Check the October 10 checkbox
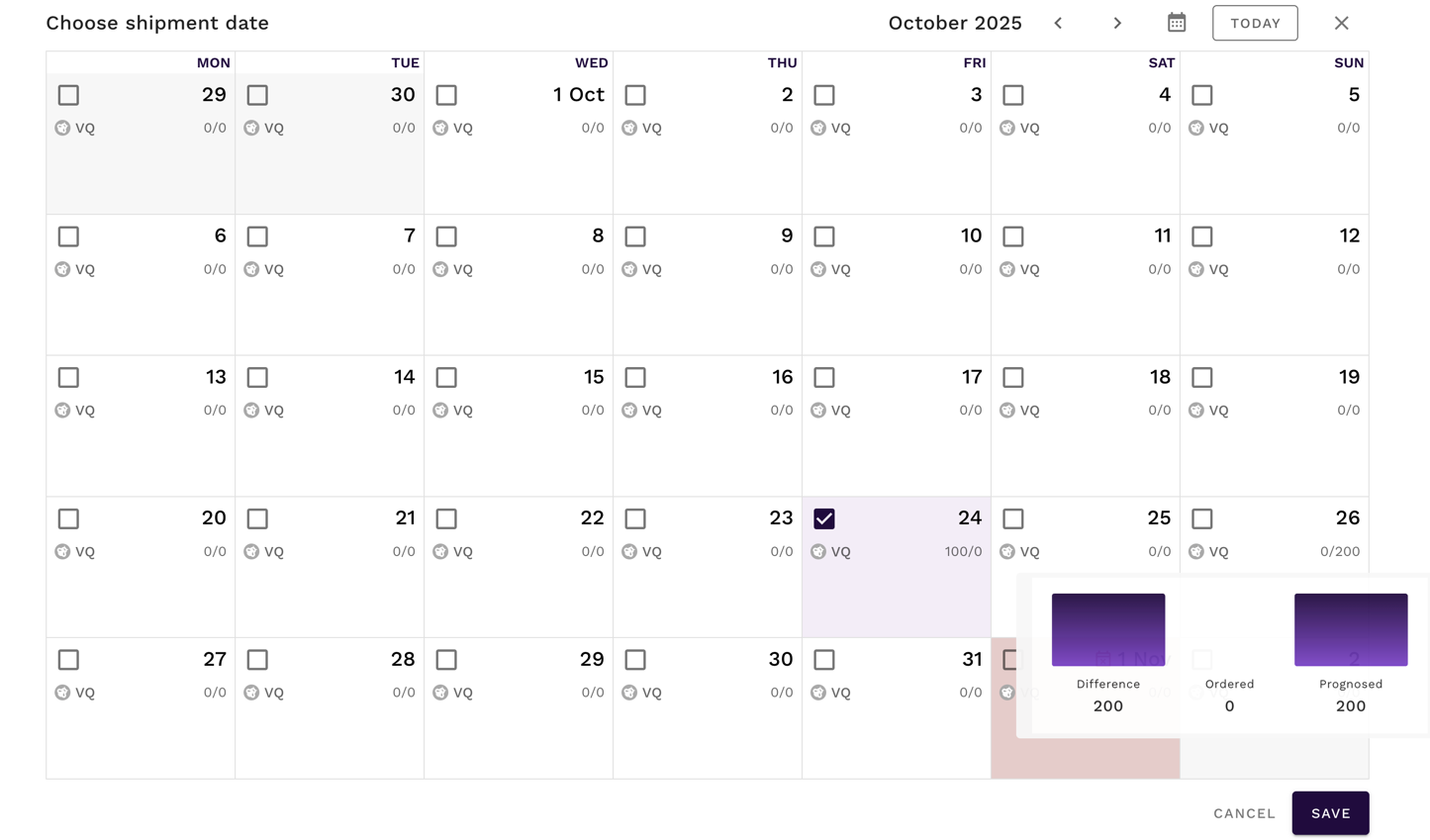 [x=824, y=236]
